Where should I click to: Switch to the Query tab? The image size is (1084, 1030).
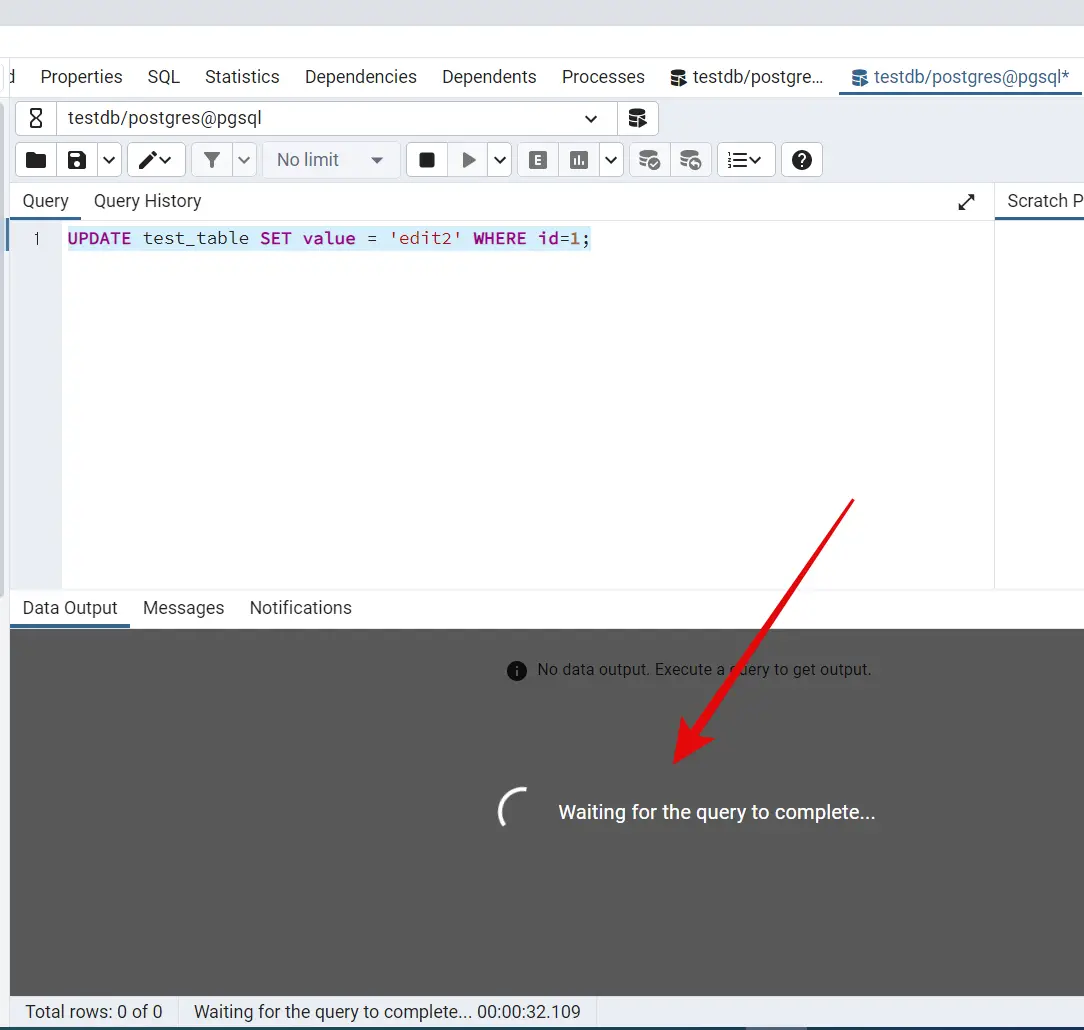click(46, 201)
